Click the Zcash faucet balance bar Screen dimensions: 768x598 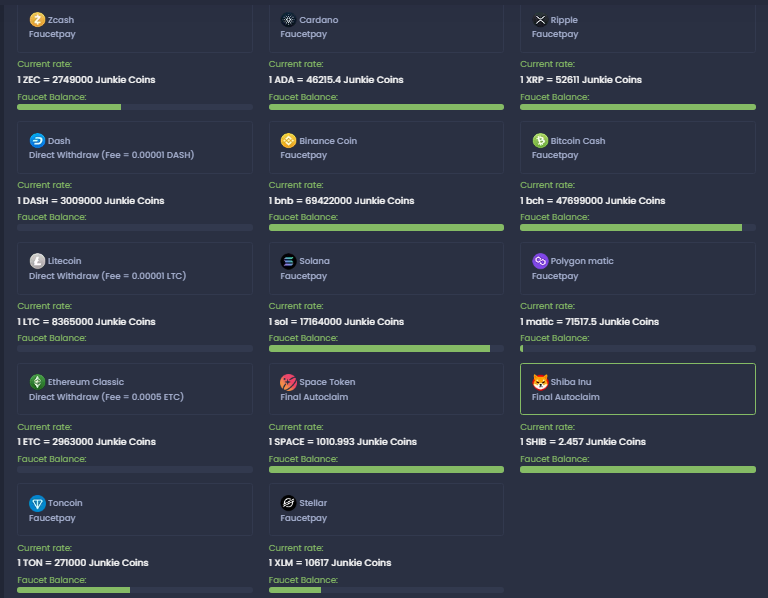[x=135, y=107]
